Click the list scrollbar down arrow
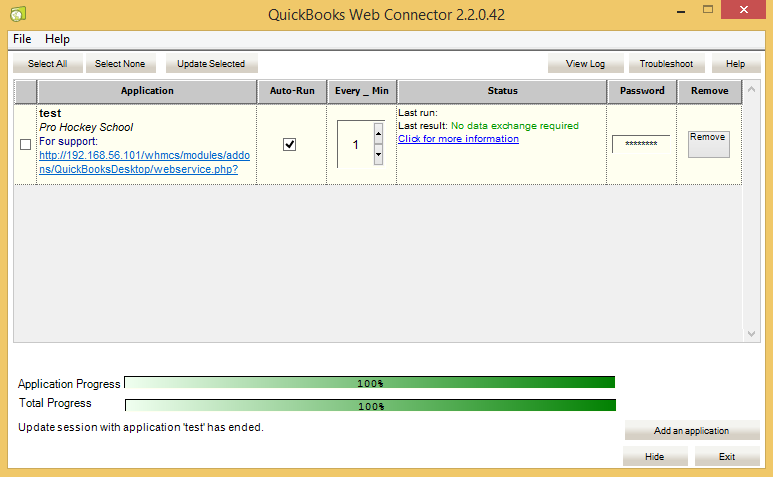 tap(751, 334)
